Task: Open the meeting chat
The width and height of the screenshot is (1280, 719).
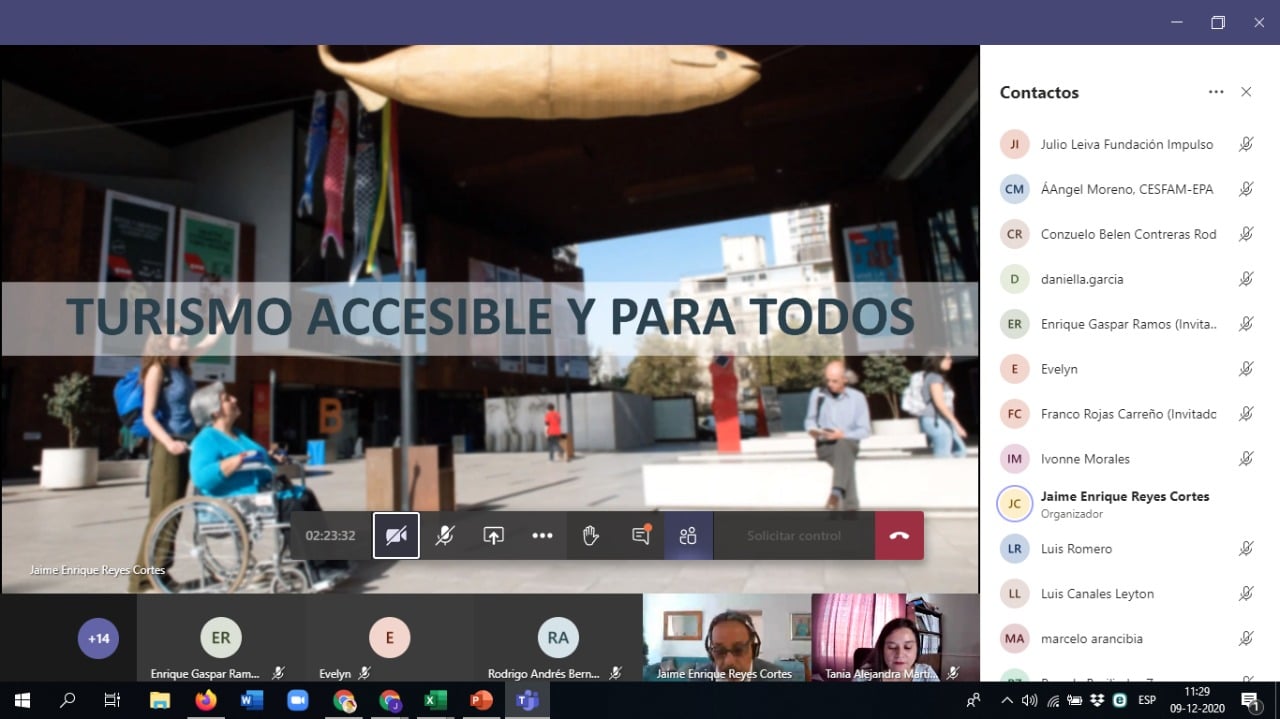Action: [x=639, y=535]
